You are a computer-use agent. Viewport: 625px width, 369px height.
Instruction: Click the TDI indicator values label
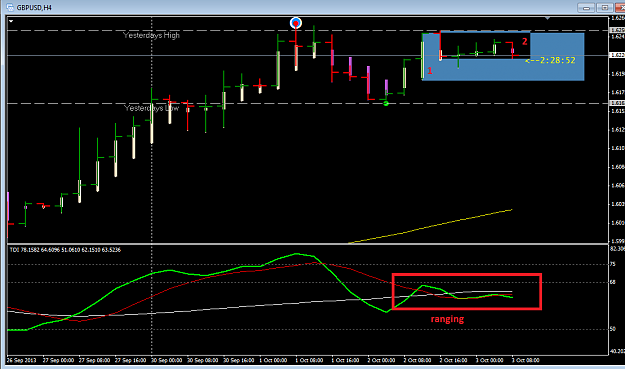(x=65, y=250)
